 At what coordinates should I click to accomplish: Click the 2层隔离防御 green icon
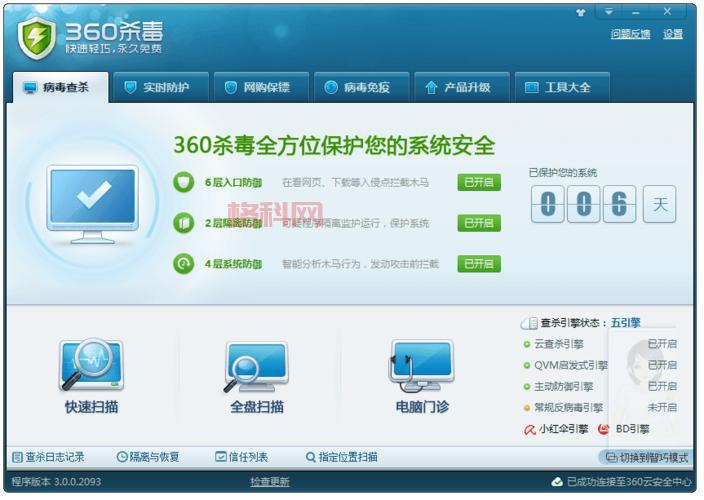pos(184,223)
